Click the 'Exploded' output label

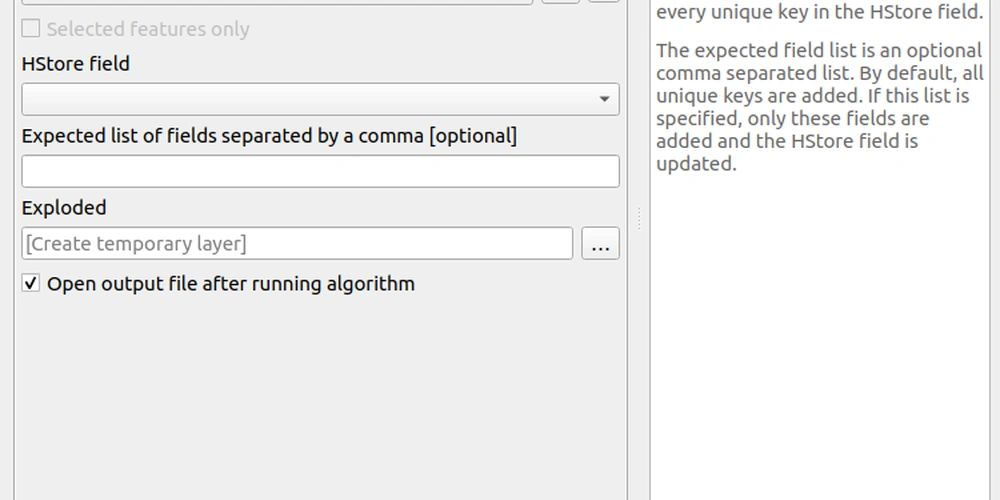pos(64,208)
